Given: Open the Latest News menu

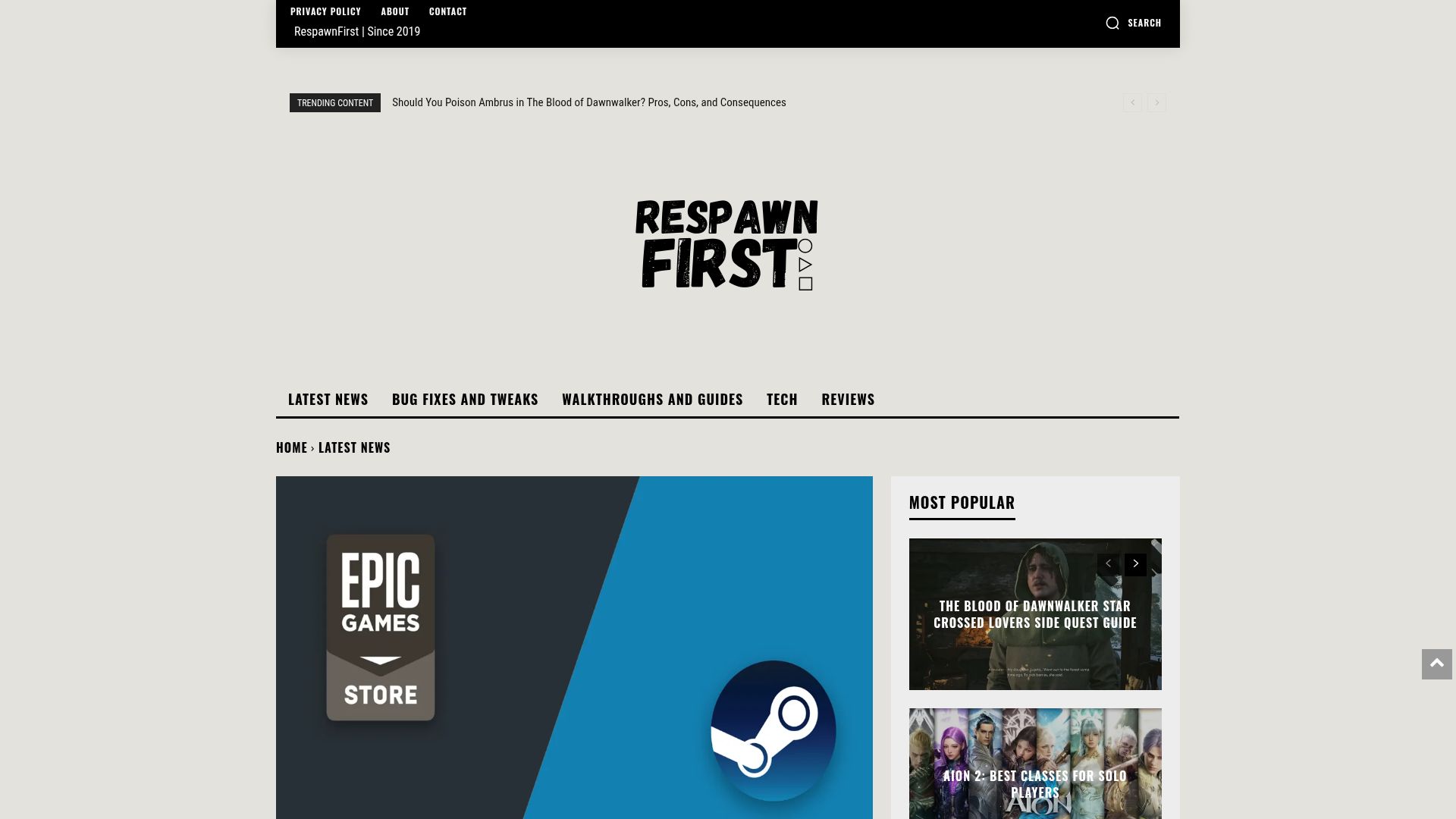Looking at the screenshot, I should [x=328, y=399].
